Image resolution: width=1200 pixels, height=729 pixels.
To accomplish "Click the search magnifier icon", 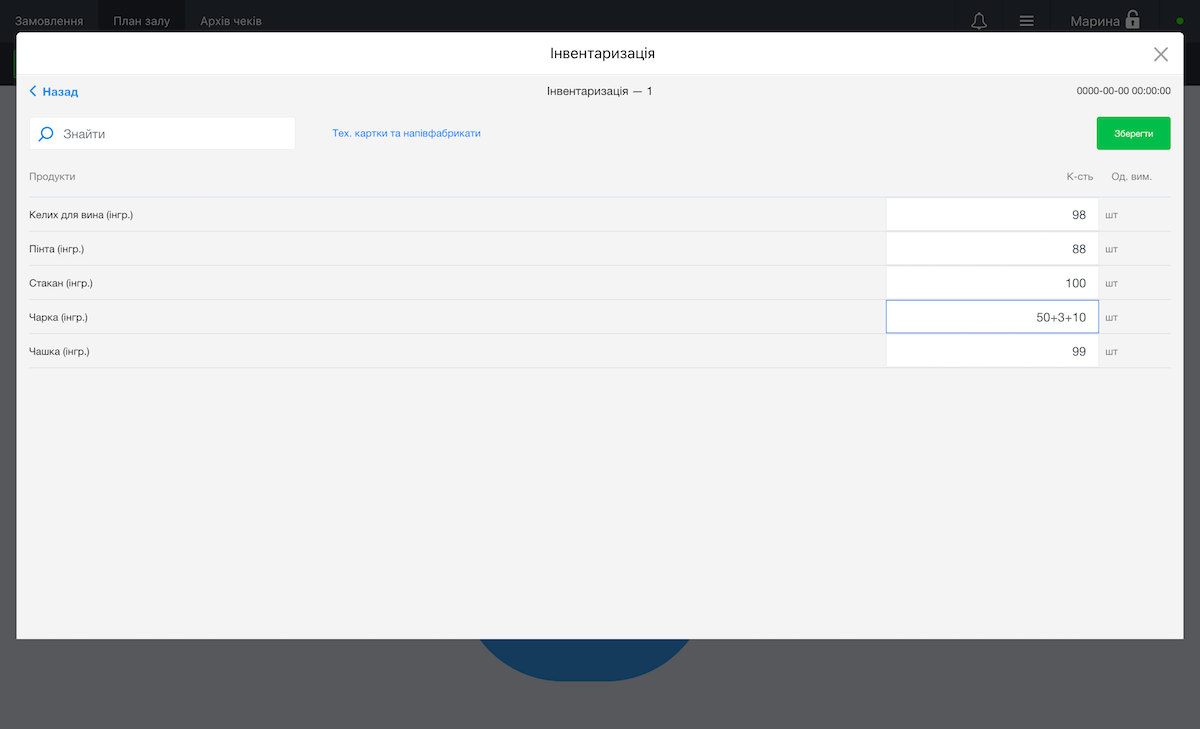I will (46, 134).
